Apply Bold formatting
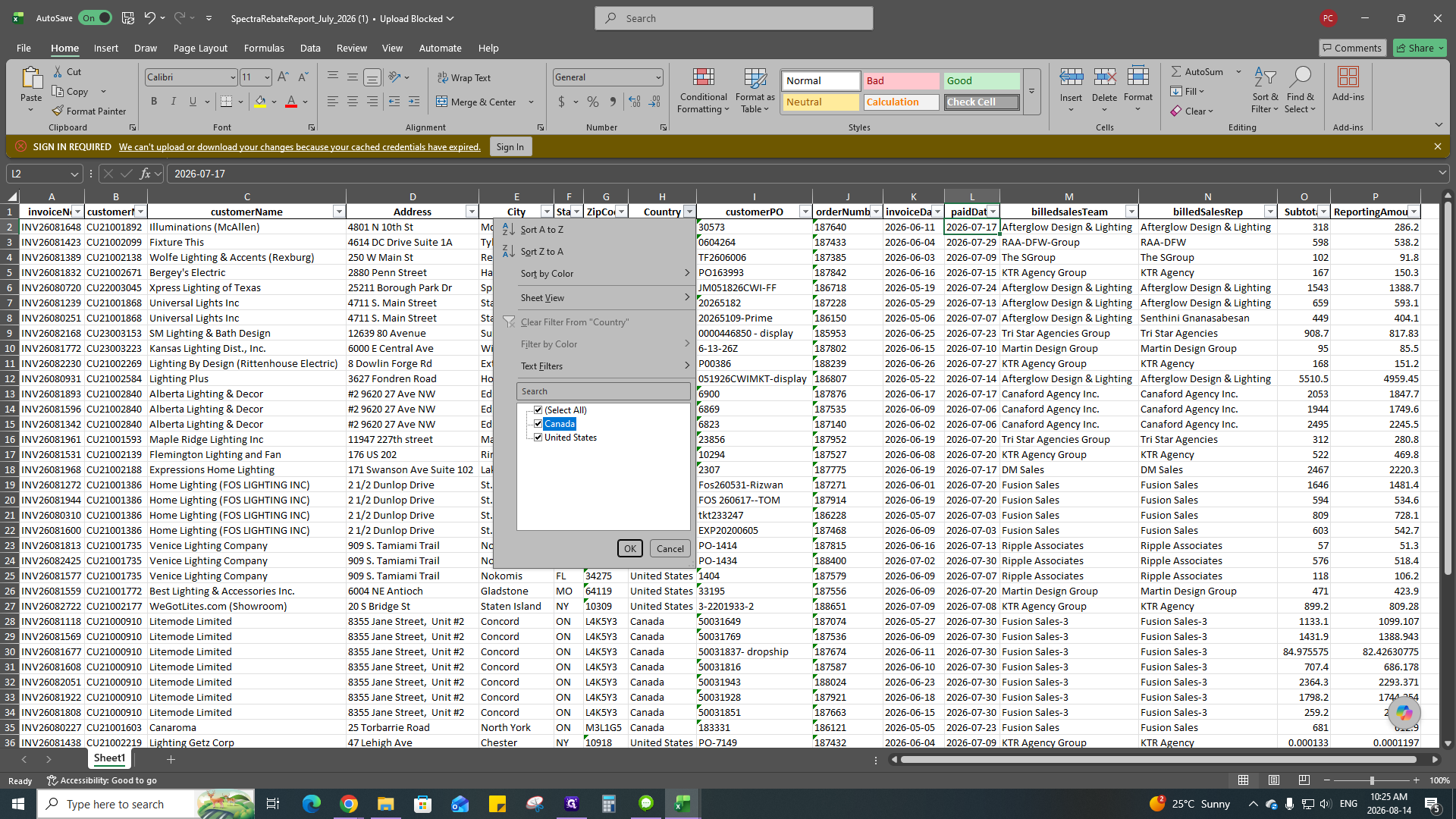This screenshot has height=819, width=1456. (154, 102)
